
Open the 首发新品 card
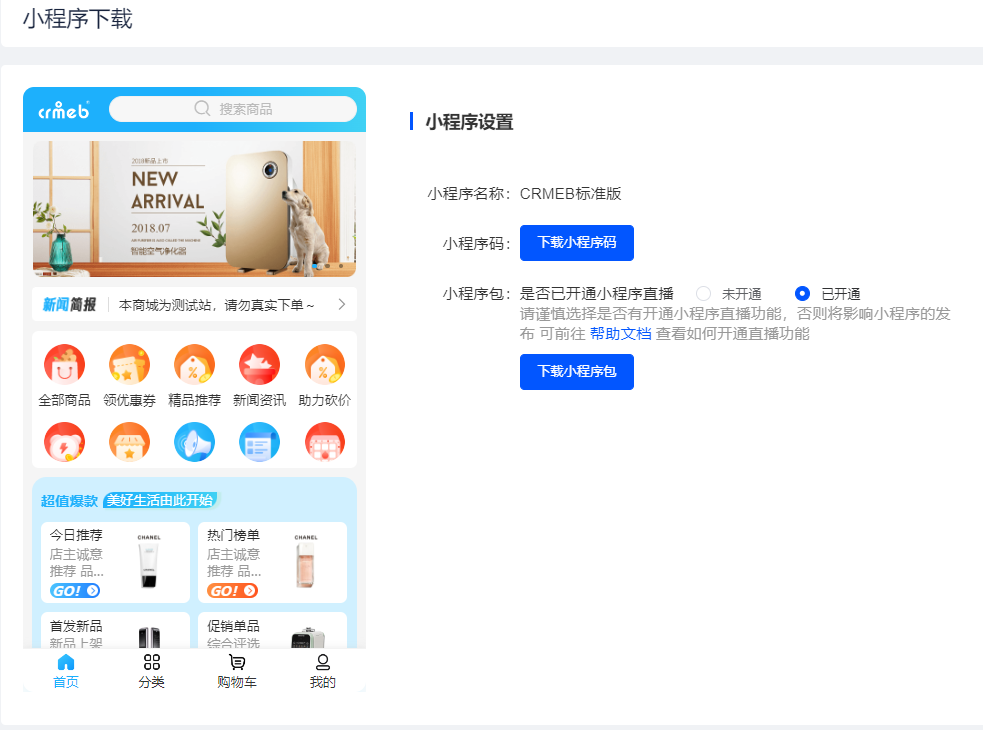coord(115,630)
